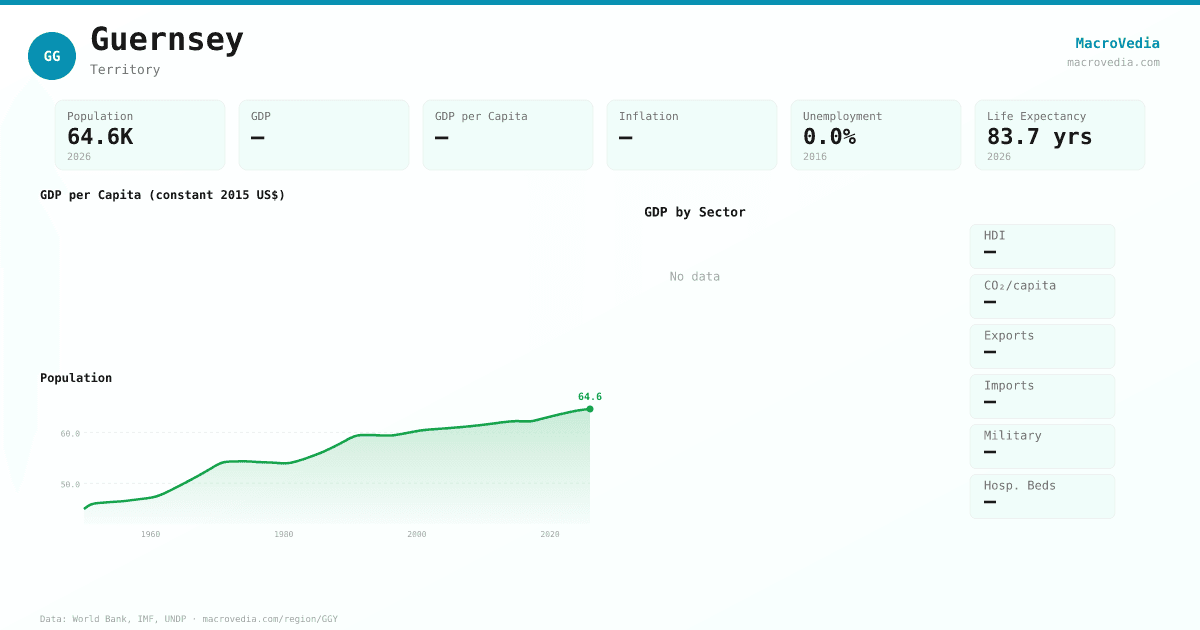Select the CO₂/capita indicator tile
The width and height of the screenshot is (1200, 630).
point(1042,296)
